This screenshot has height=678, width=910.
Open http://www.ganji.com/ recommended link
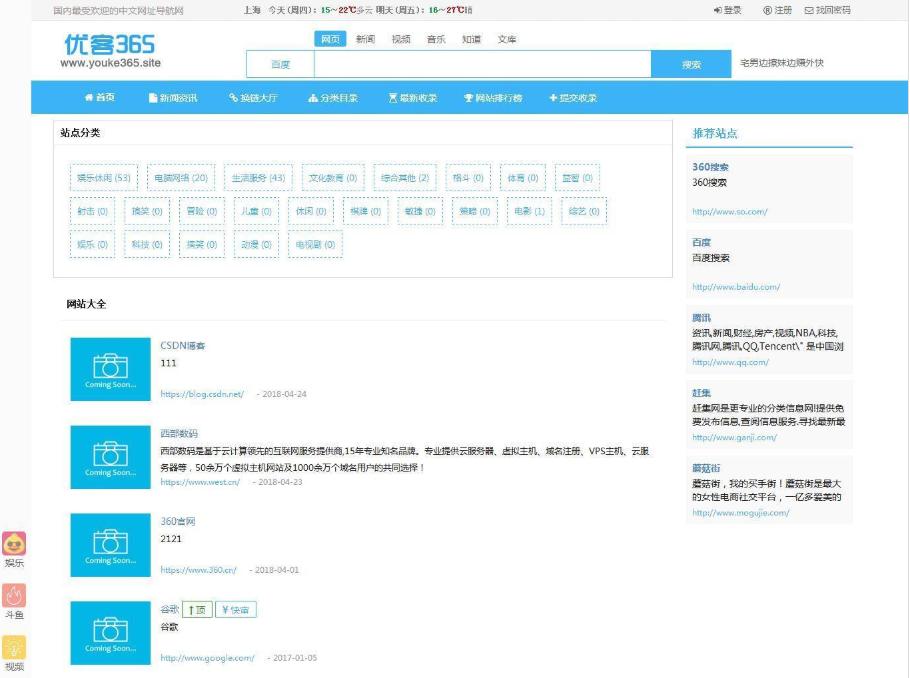pyautogui.click(x=734, y=437)
